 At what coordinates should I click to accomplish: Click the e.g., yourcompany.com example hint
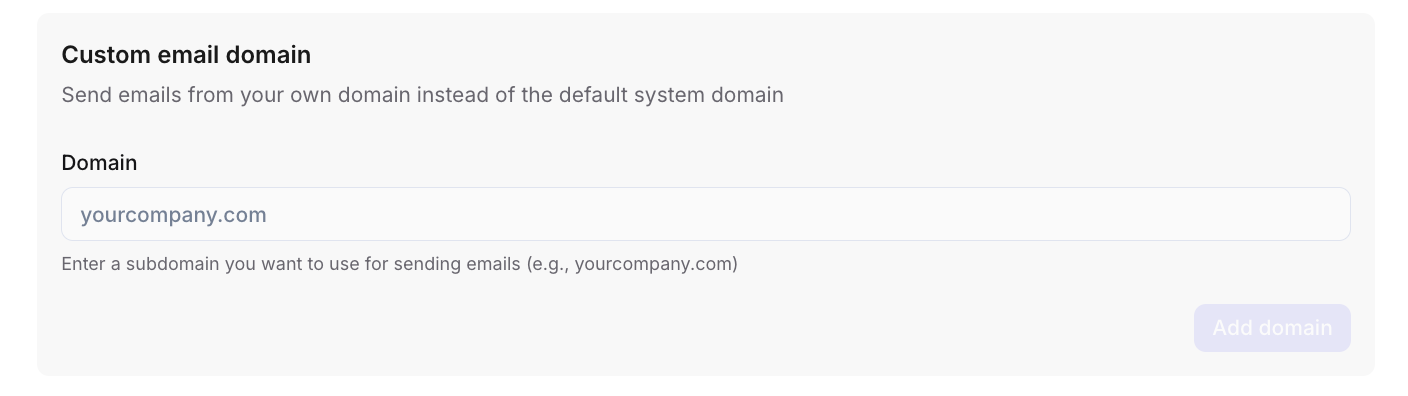632,264
